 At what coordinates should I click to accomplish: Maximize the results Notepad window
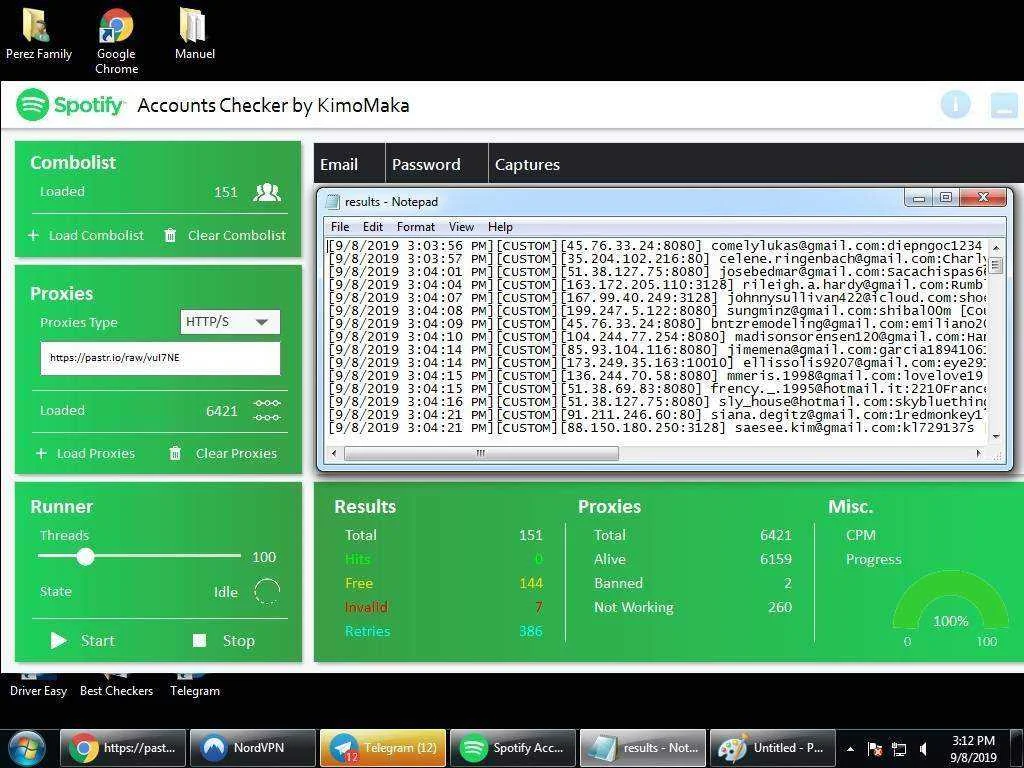[946, 197]
